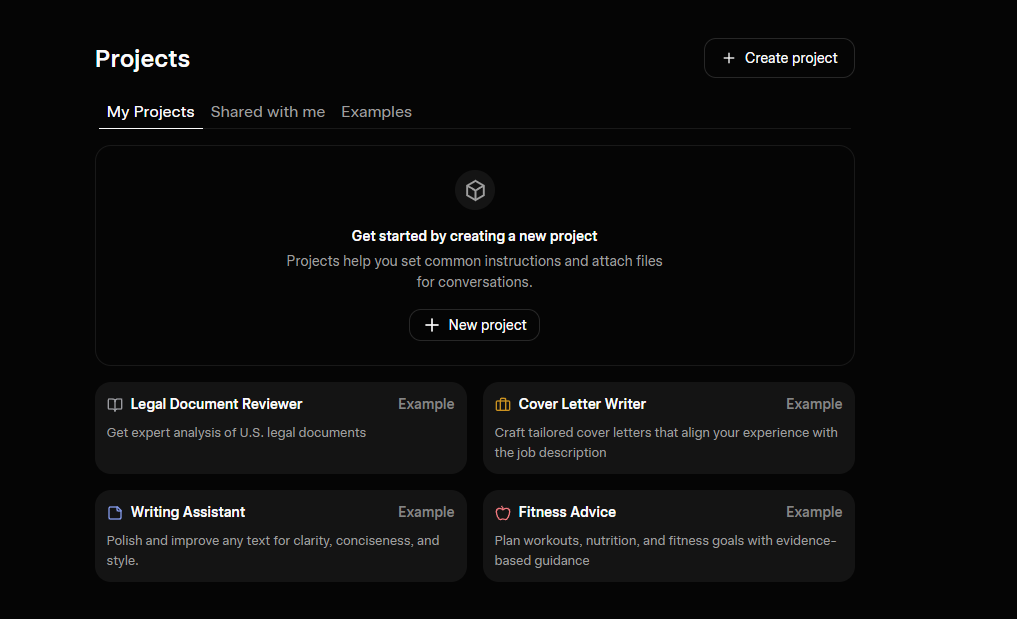Image resolution: width=1017 pixels, height=619 pixels.
Task: Select the Cover Letter Writer title
Action: tap(582, 404)
